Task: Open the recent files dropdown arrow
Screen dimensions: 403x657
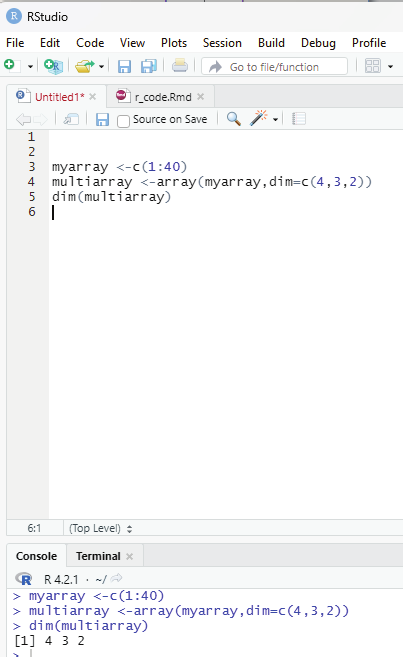Action: point(101,66)
